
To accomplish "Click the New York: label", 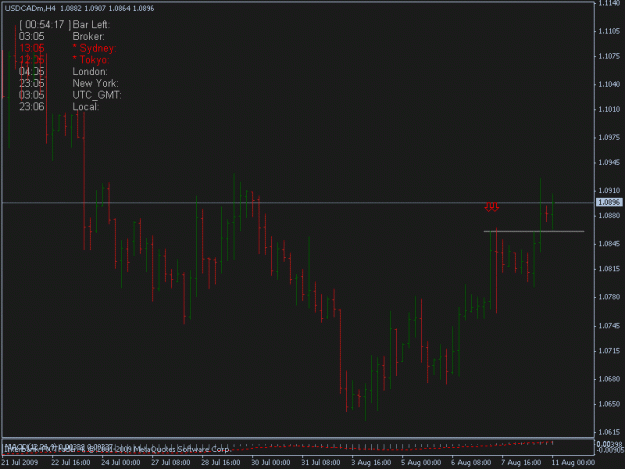I will tap(95, 83).
